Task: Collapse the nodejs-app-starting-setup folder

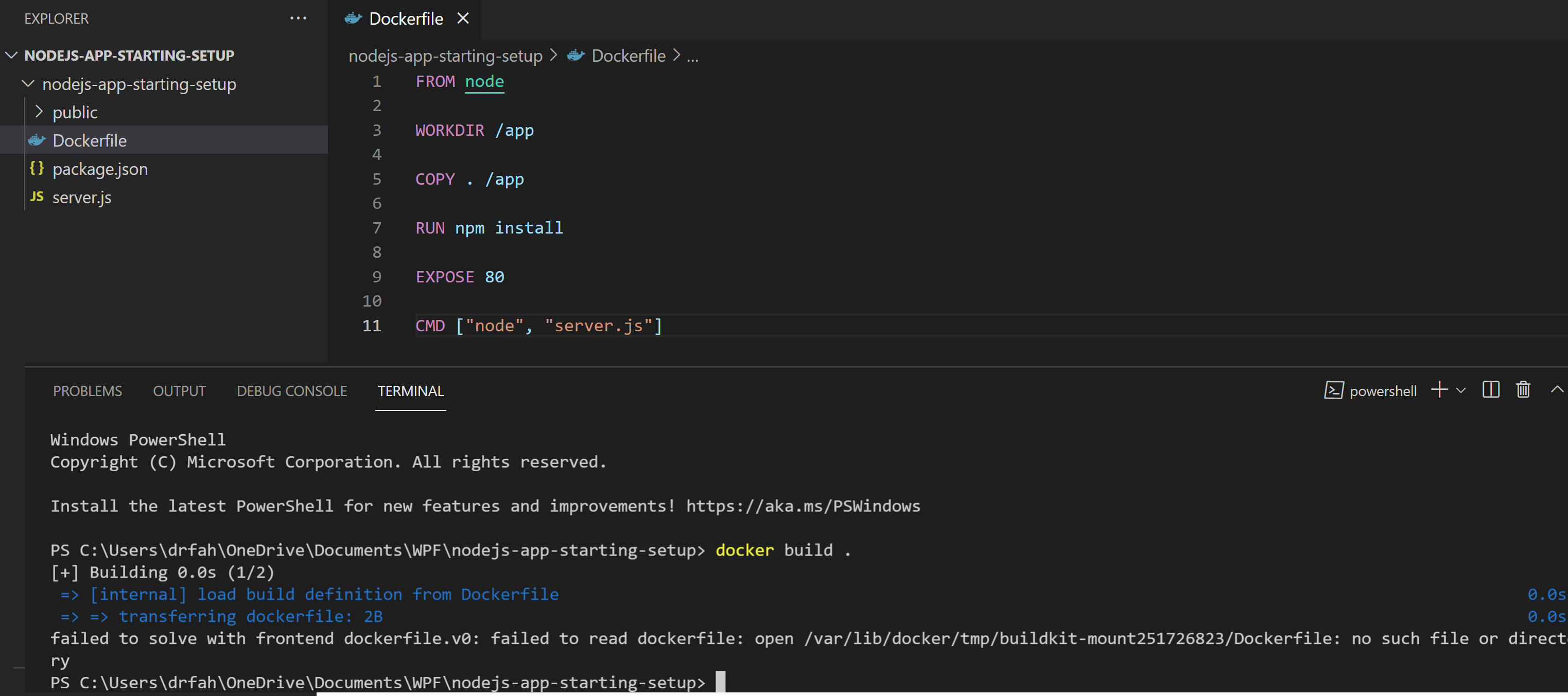Action: pyautogui.click(x=28, y=84)
